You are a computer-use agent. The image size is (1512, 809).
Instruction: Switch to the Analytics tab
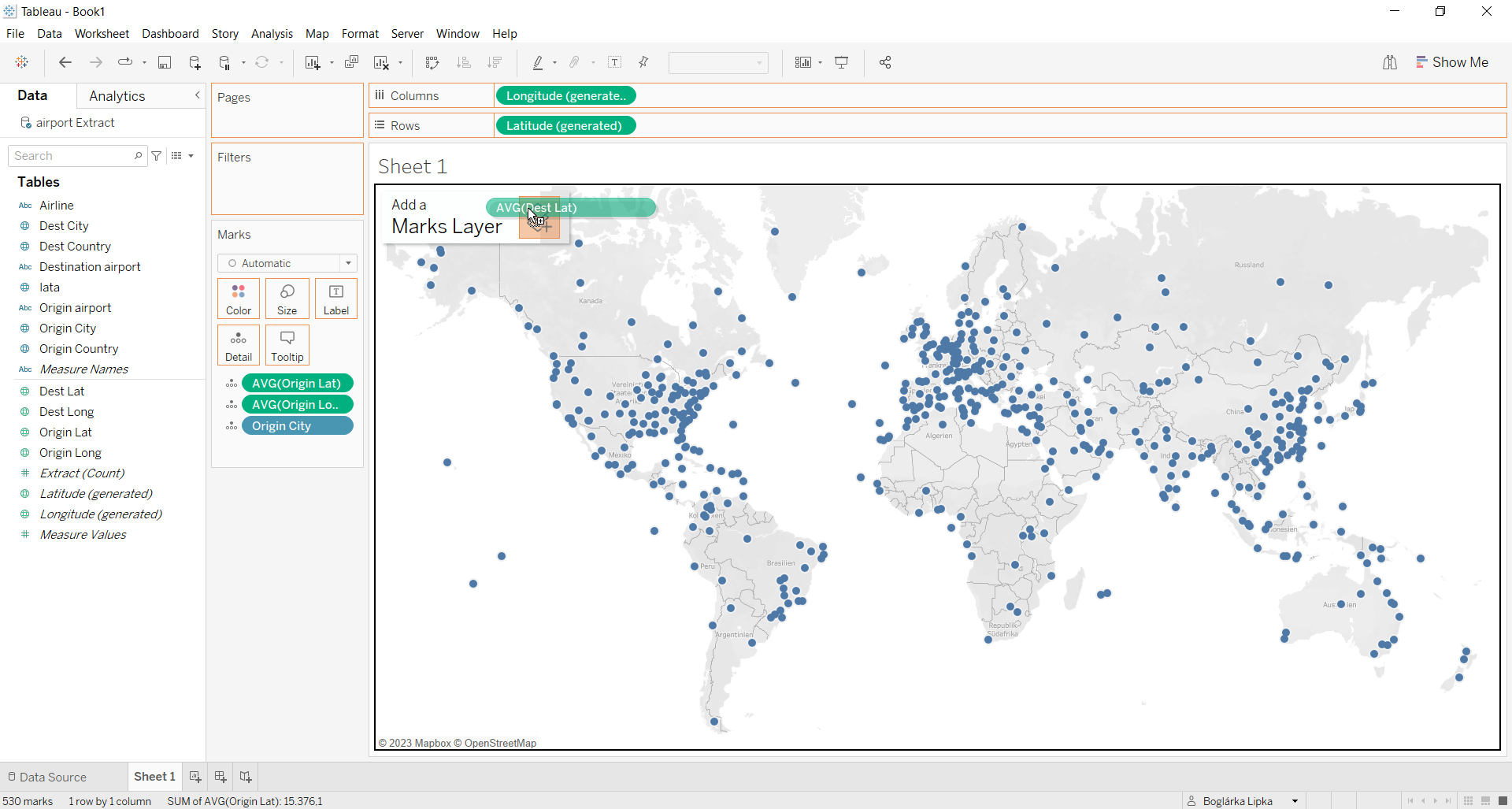pos(117,96)
